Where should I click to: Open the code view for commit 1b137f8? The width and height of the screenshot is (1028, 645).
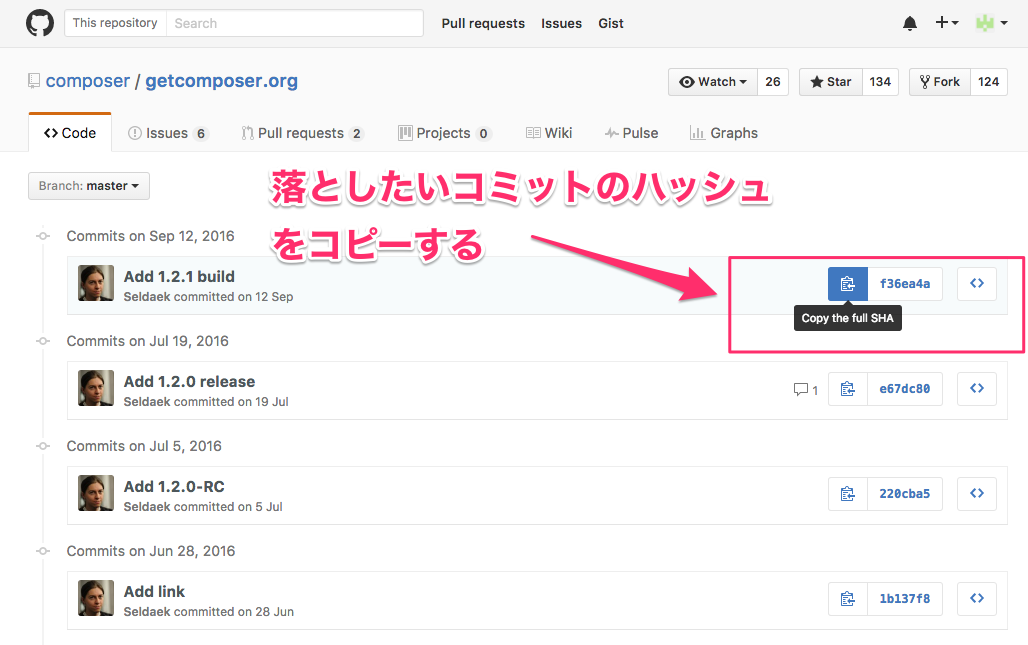[x=976, y=598]
